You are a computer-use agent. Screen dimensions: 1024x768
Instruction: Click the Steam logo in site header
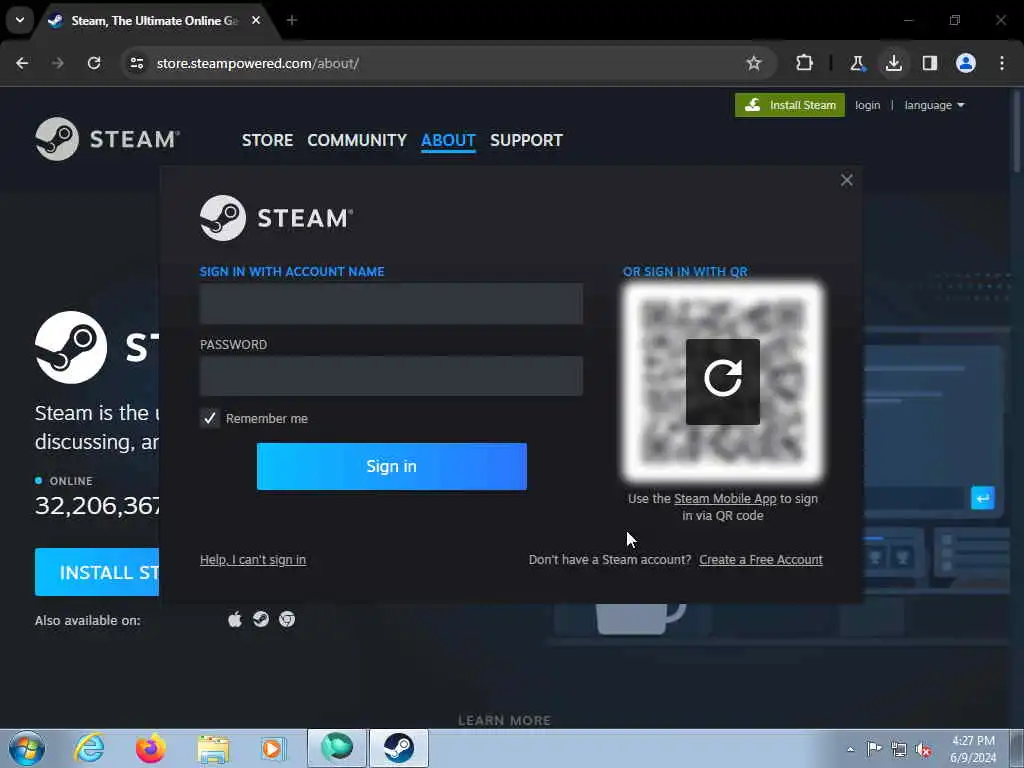pyautogui.click(x=108, y=138)
